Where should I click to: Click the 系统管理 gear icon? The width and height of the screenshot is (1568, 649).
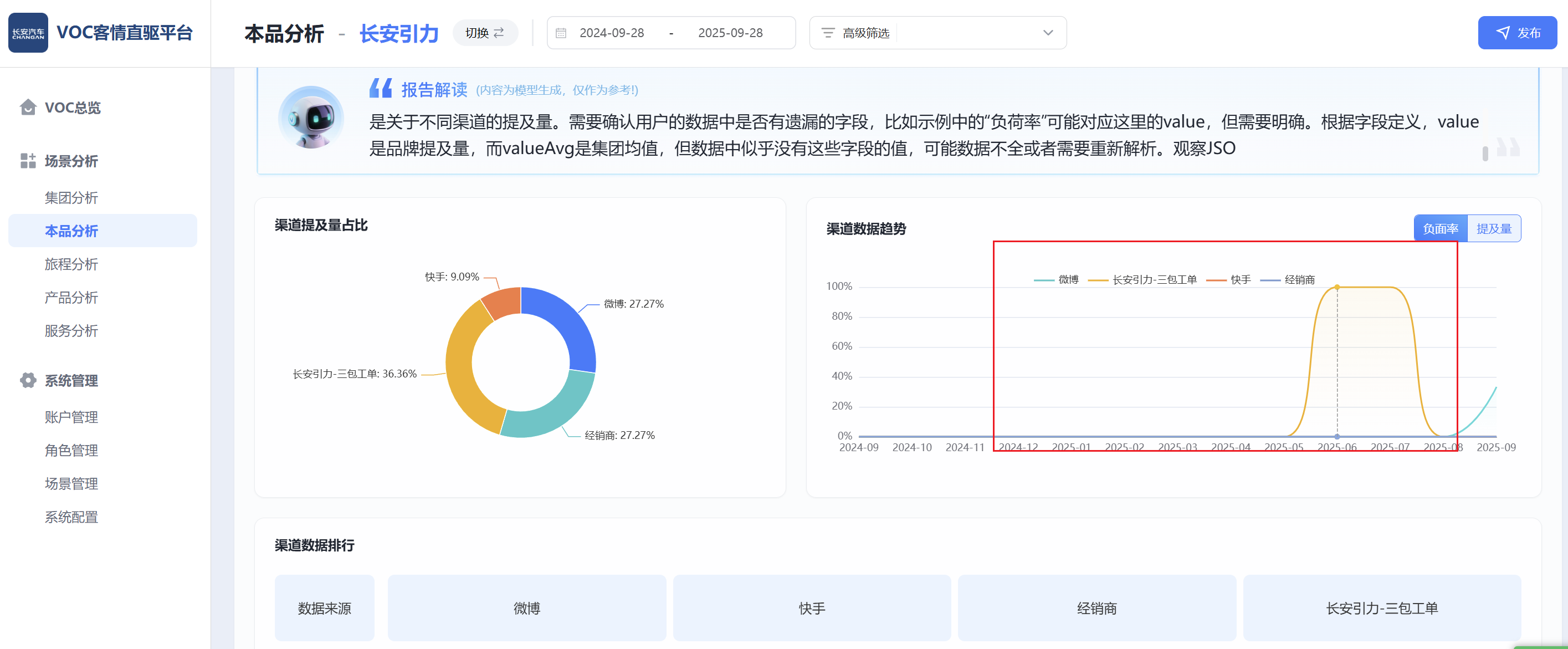tap(28, 380)
